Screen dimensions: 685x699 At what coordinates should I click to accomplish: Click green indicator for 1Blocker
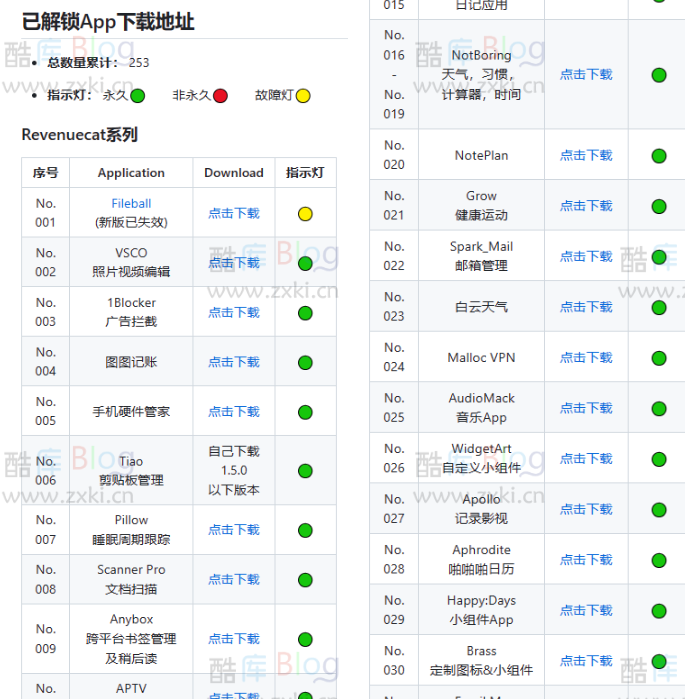pos(305,313)
